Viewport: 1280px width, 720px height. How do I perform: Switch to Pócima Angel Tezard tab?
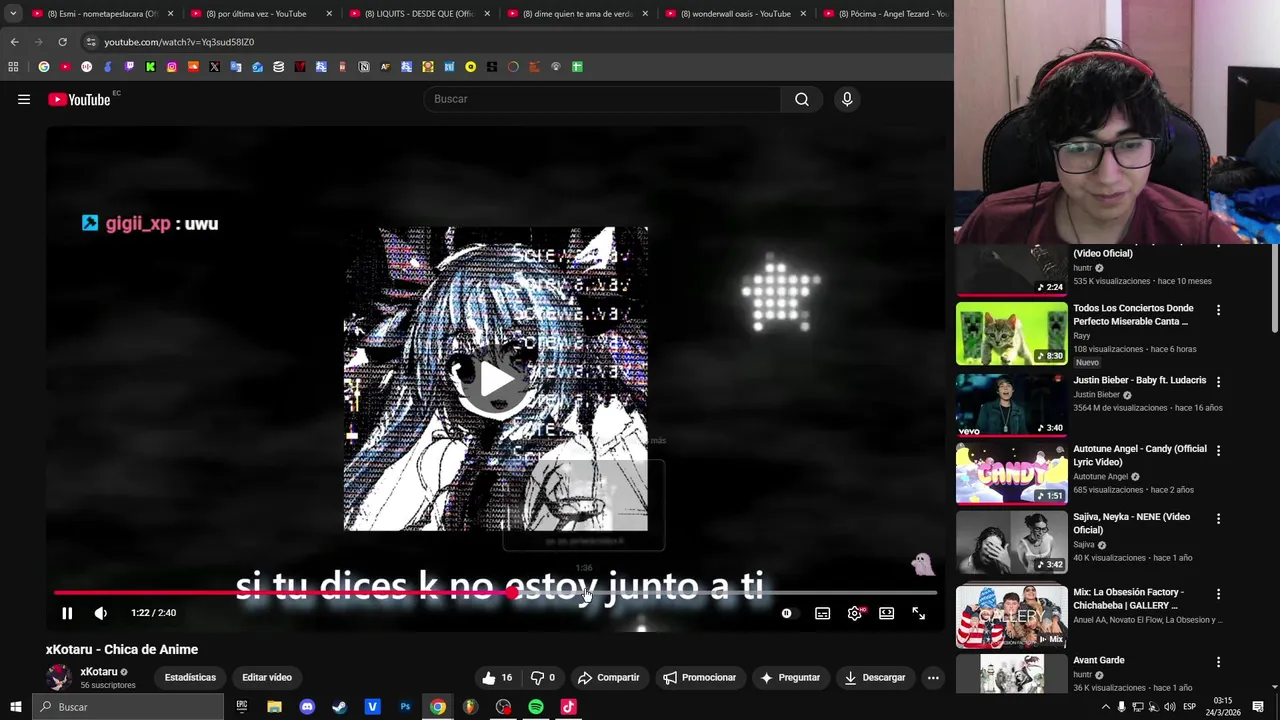pyautogui.click(x=885, y=14)
